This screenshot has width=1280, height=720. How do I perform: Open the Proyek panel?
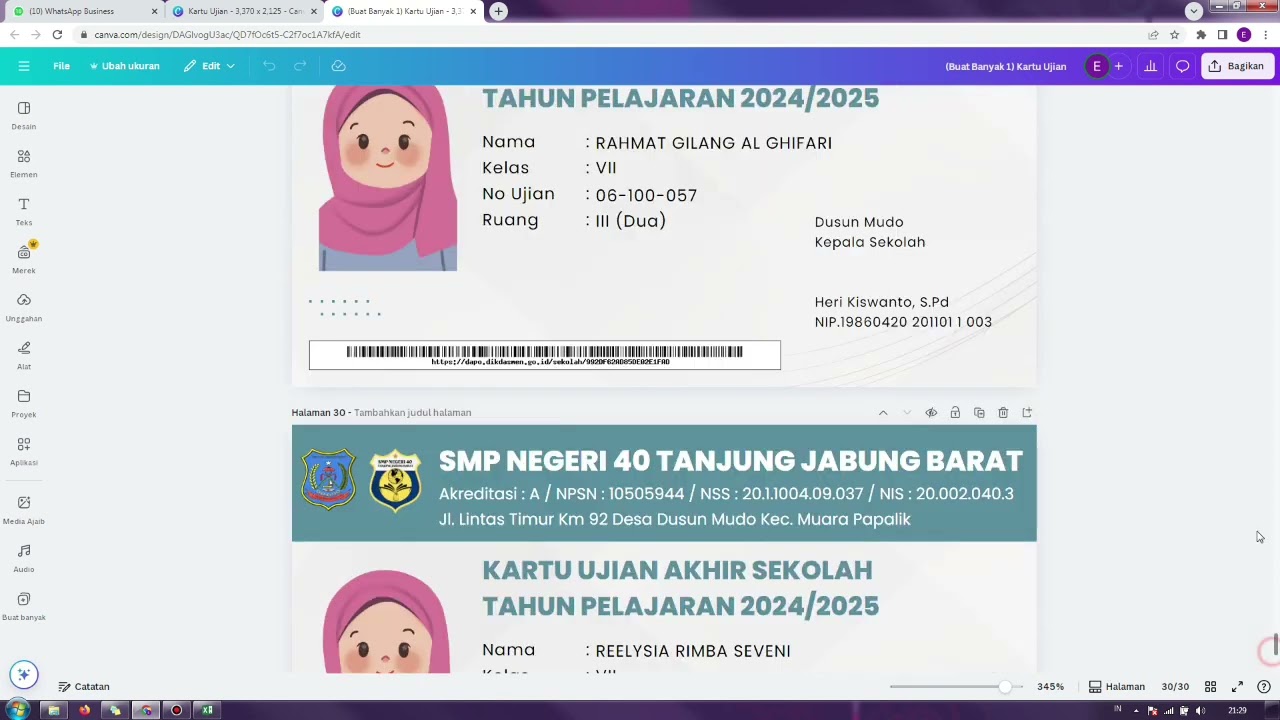pyautogui.click(x=24, y=404)
